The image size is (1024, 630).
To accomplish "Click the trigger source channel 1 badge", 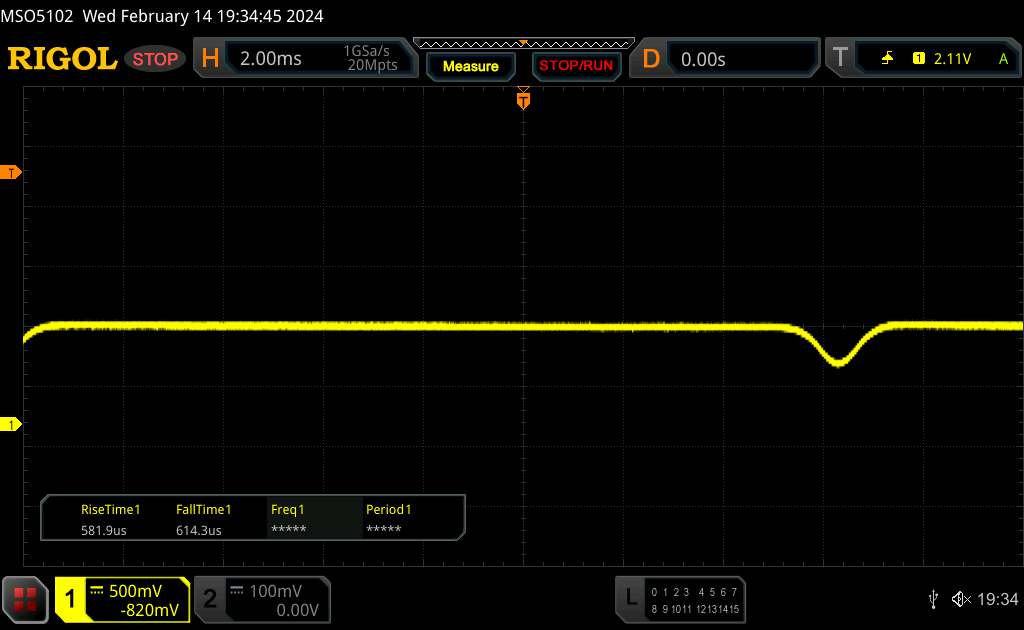I will pos(918,59).
